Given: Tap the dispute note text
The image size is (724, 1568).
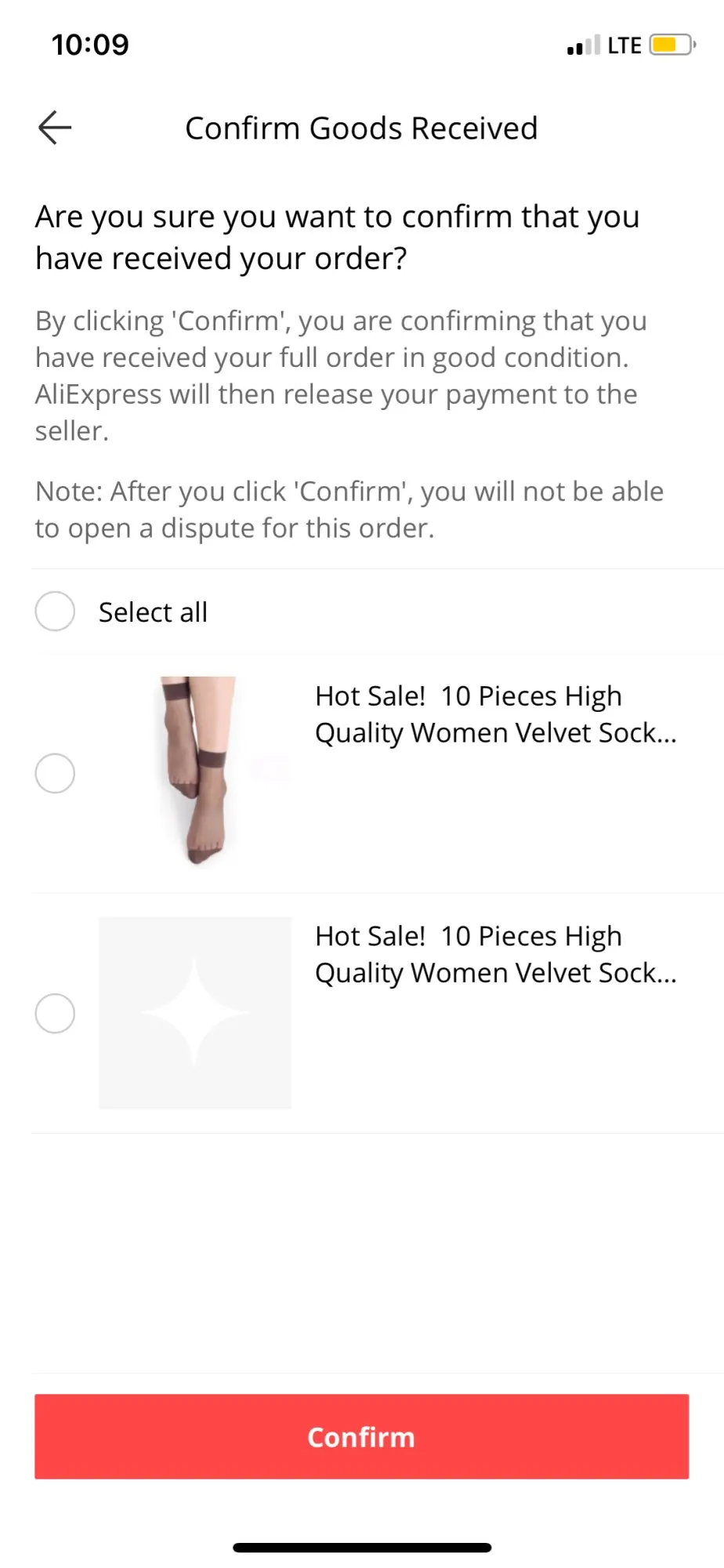Looking at the screenshot, I should point(349,510).
